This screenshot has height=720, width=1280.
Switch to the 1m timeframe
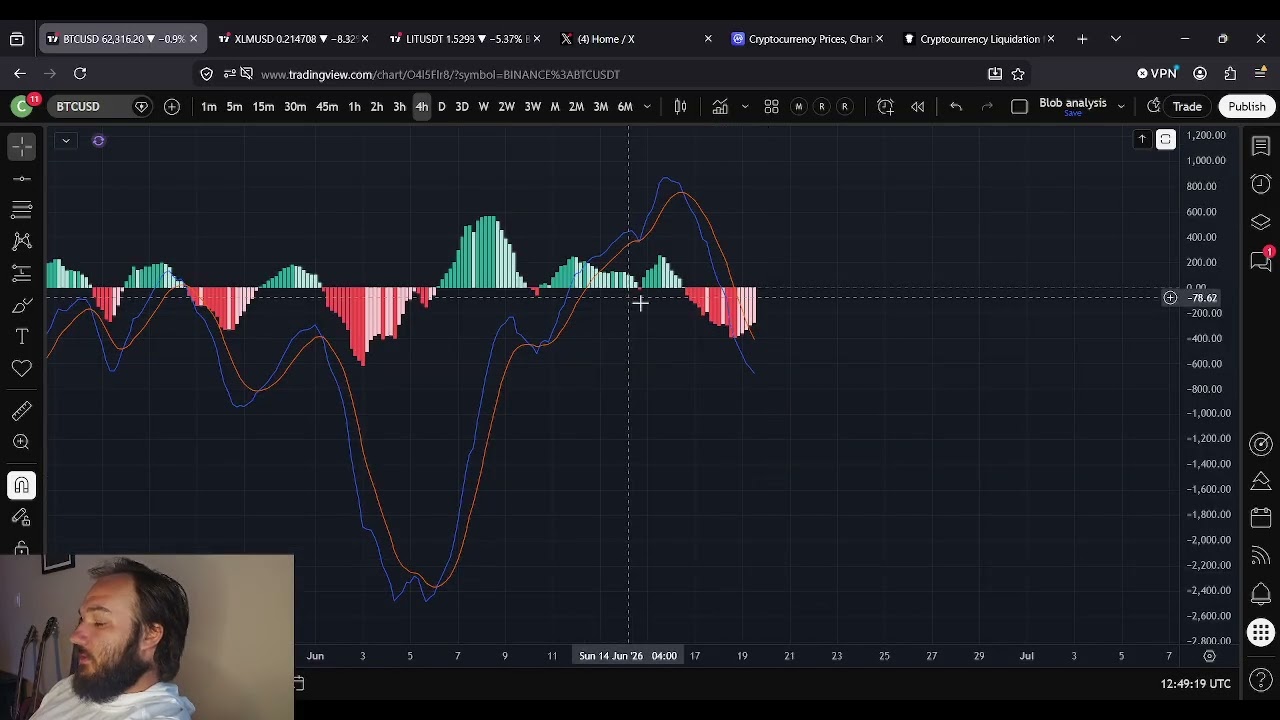pyautogui.click(x=209, y=106)
